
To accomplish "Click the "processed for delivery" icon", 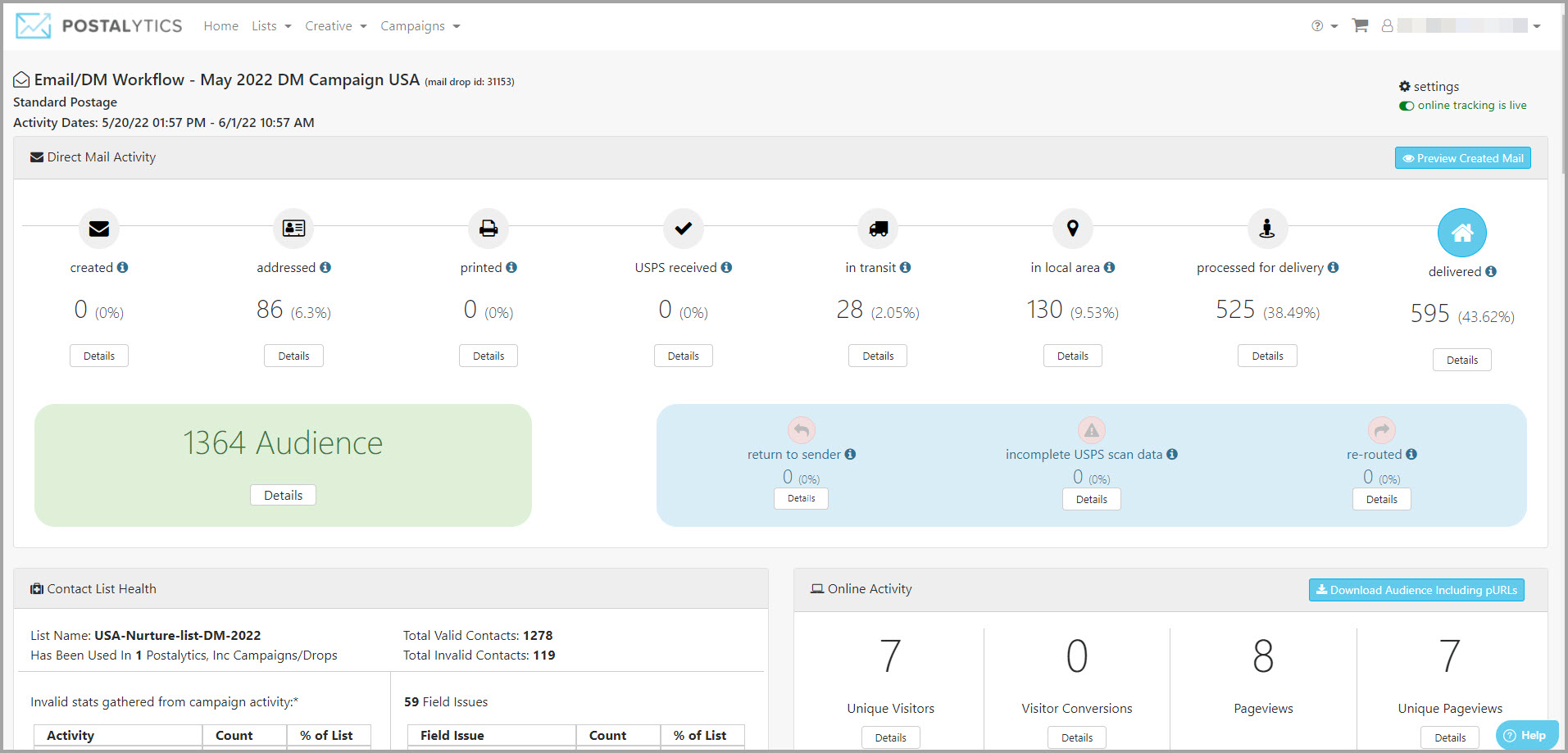I will [x=1266, y=229].
